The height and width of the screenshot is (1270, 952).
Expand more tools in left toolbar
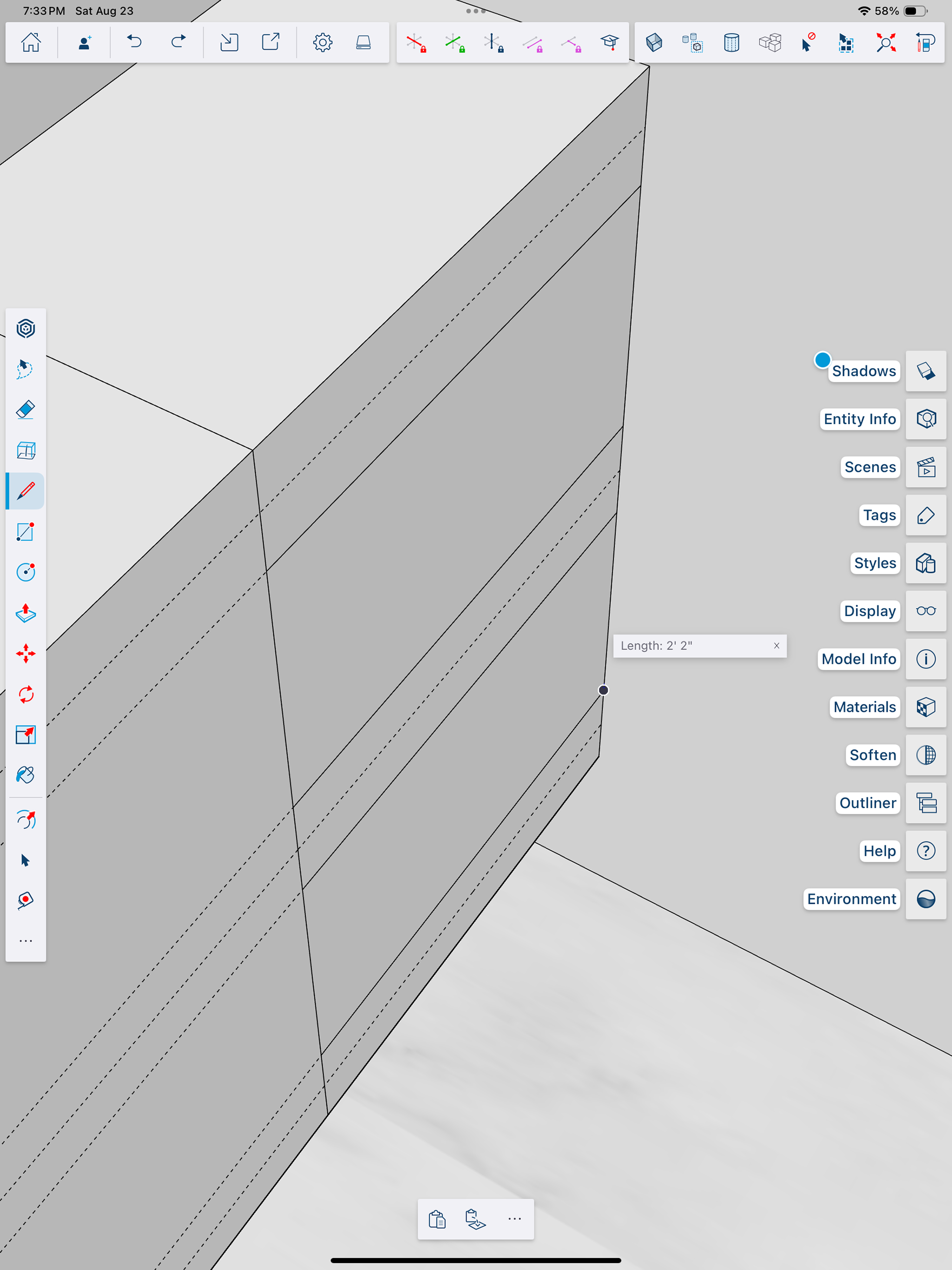pyautogui.click(x=25, y=941)
